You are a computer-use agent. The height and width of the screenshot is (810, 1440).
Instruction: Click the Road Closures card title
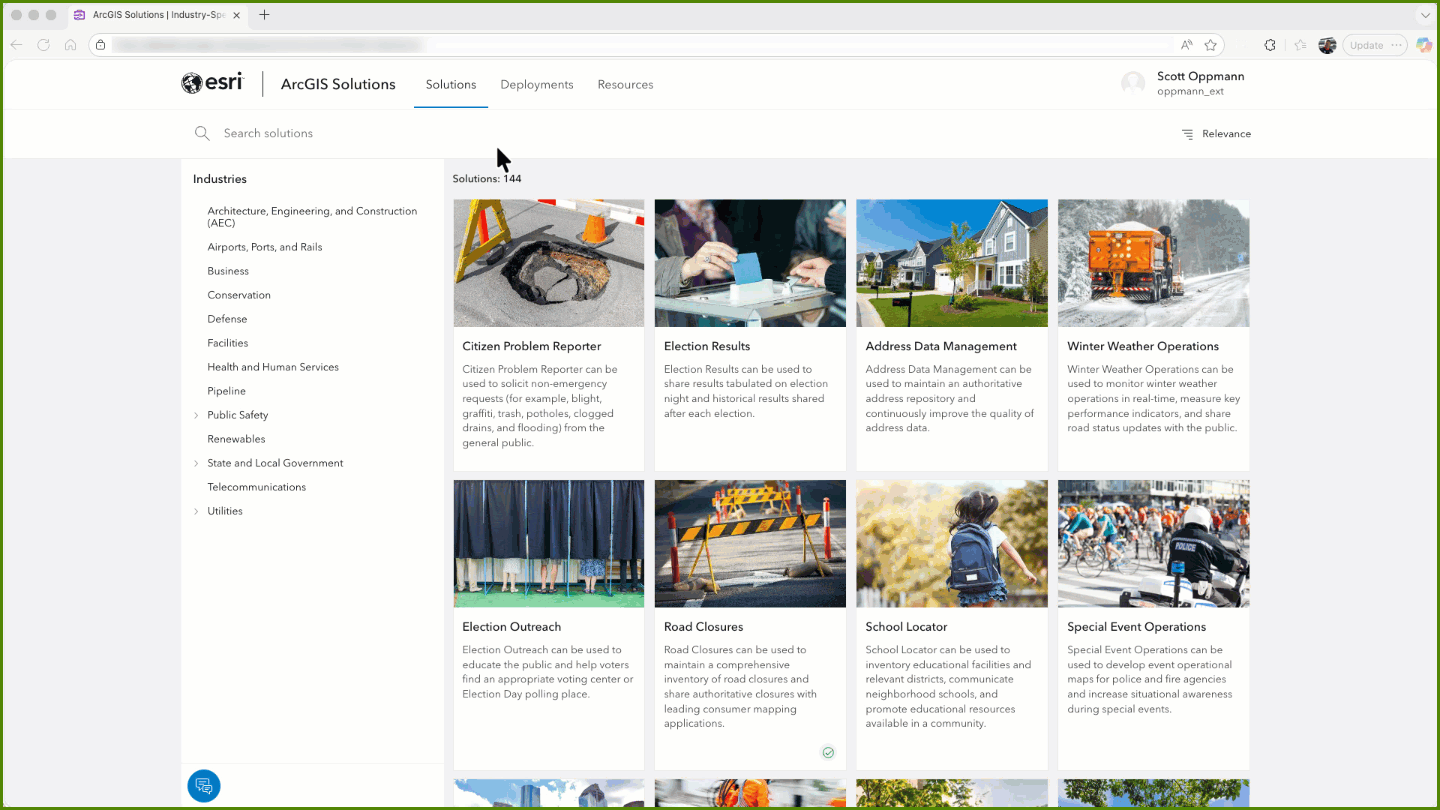click(x=704, y=627)
